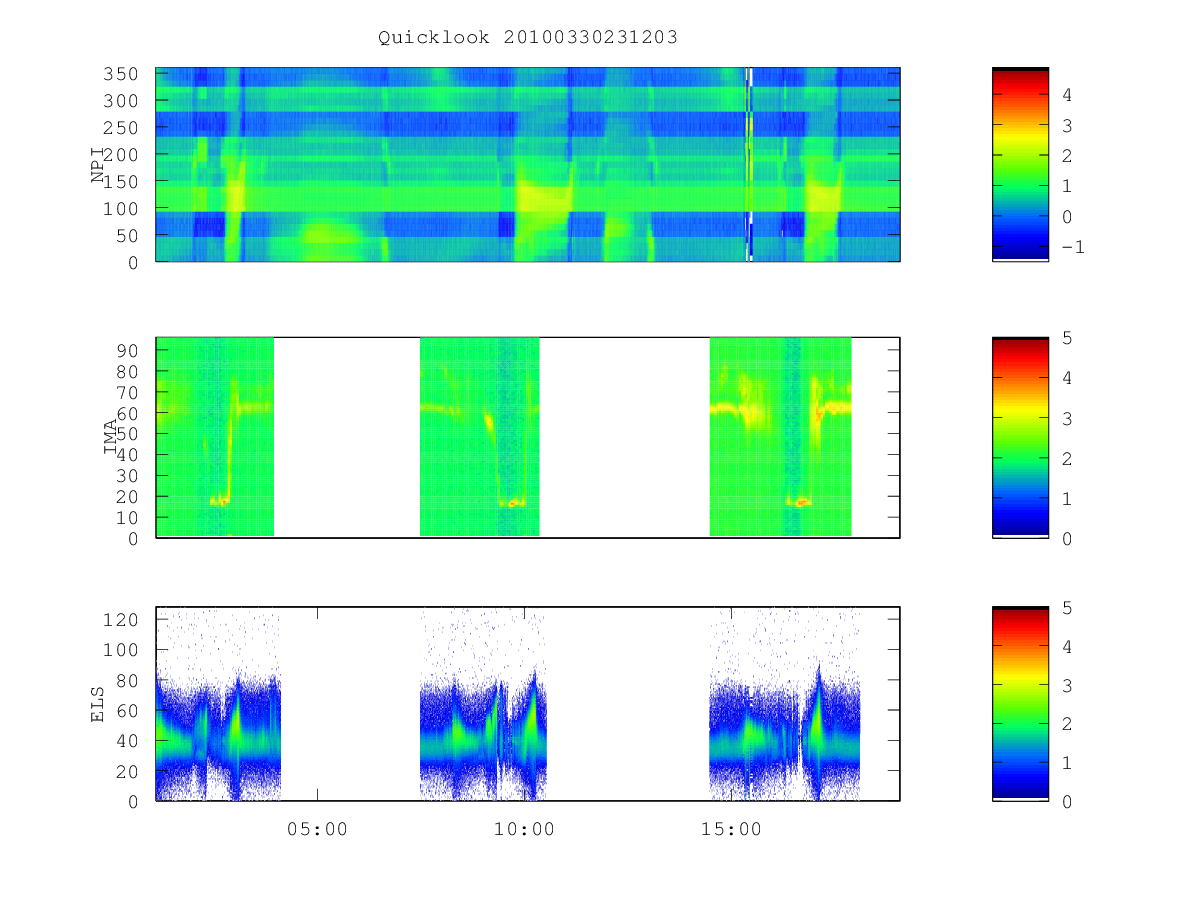Viewport: 1200px width, 900px height.
Task: Click the 10:00 time tick label
Action: click(x=524, y=829)
